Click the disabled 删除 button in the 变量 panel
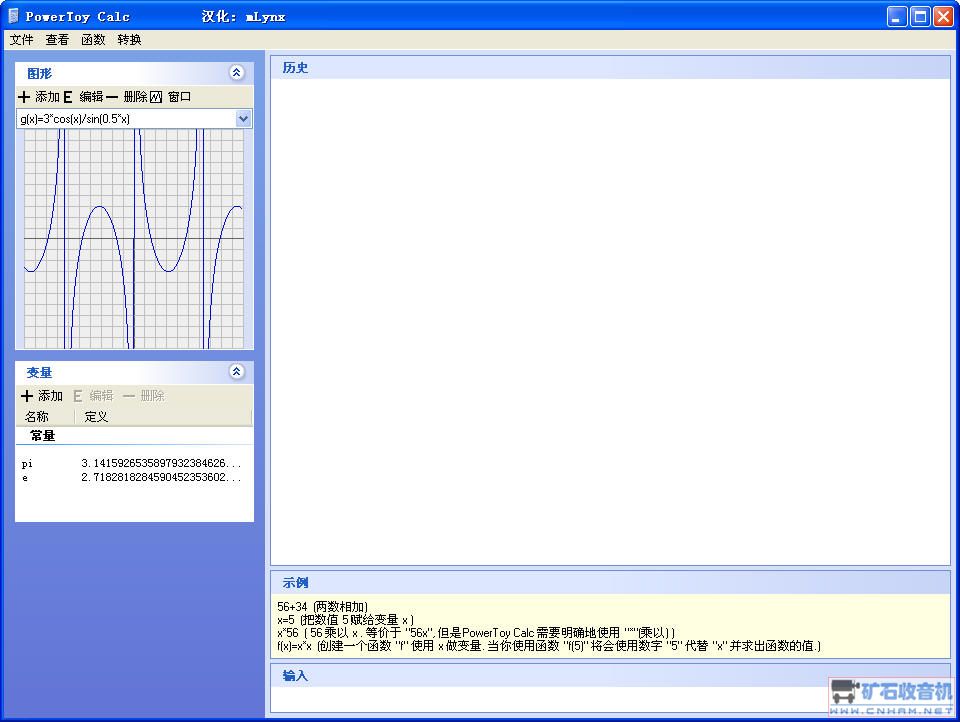This screenshot has height=722, width=960. click(x=144, y=396)
